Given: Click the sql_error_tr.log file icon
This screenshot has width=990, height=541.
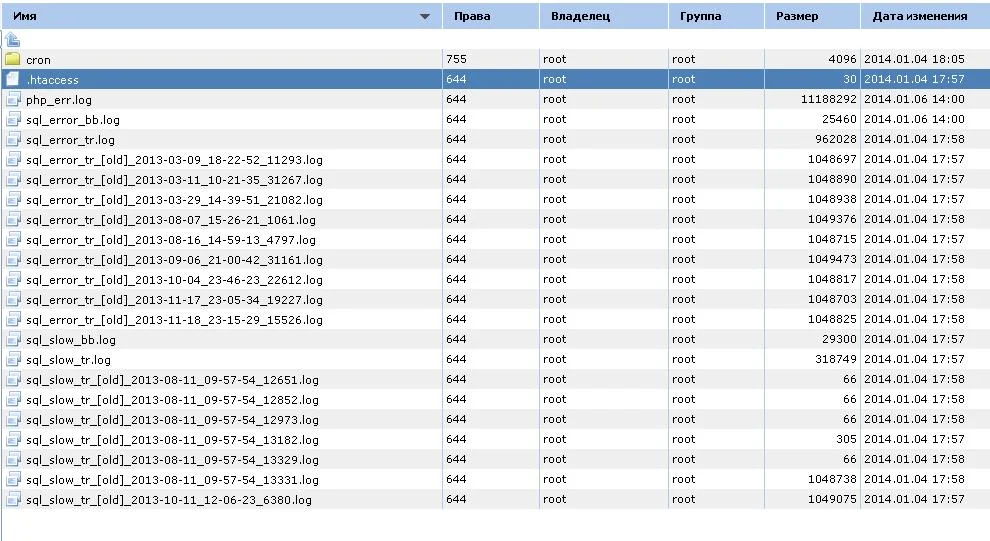Looking at the screenshot, I should [13, 140].
